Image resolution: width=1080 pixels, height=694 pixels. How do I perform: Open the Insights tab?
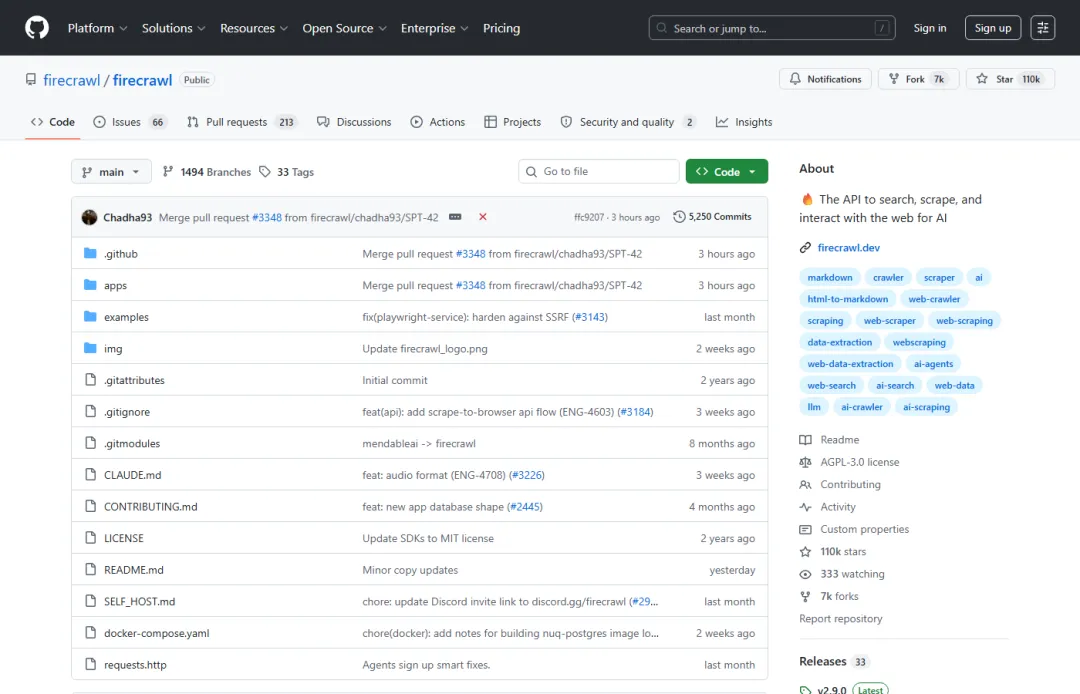tap(744, 122)
